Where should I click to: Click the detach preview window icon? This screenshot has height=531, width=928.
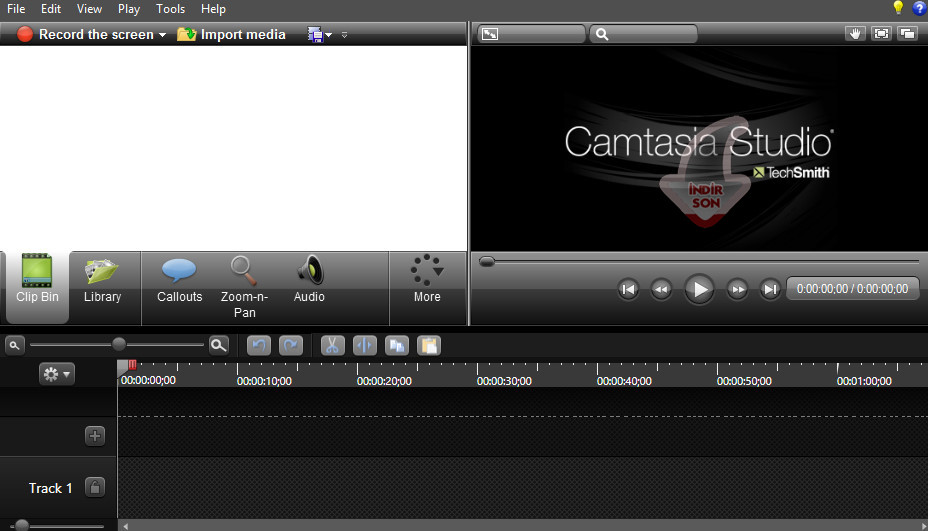[907, 34]
